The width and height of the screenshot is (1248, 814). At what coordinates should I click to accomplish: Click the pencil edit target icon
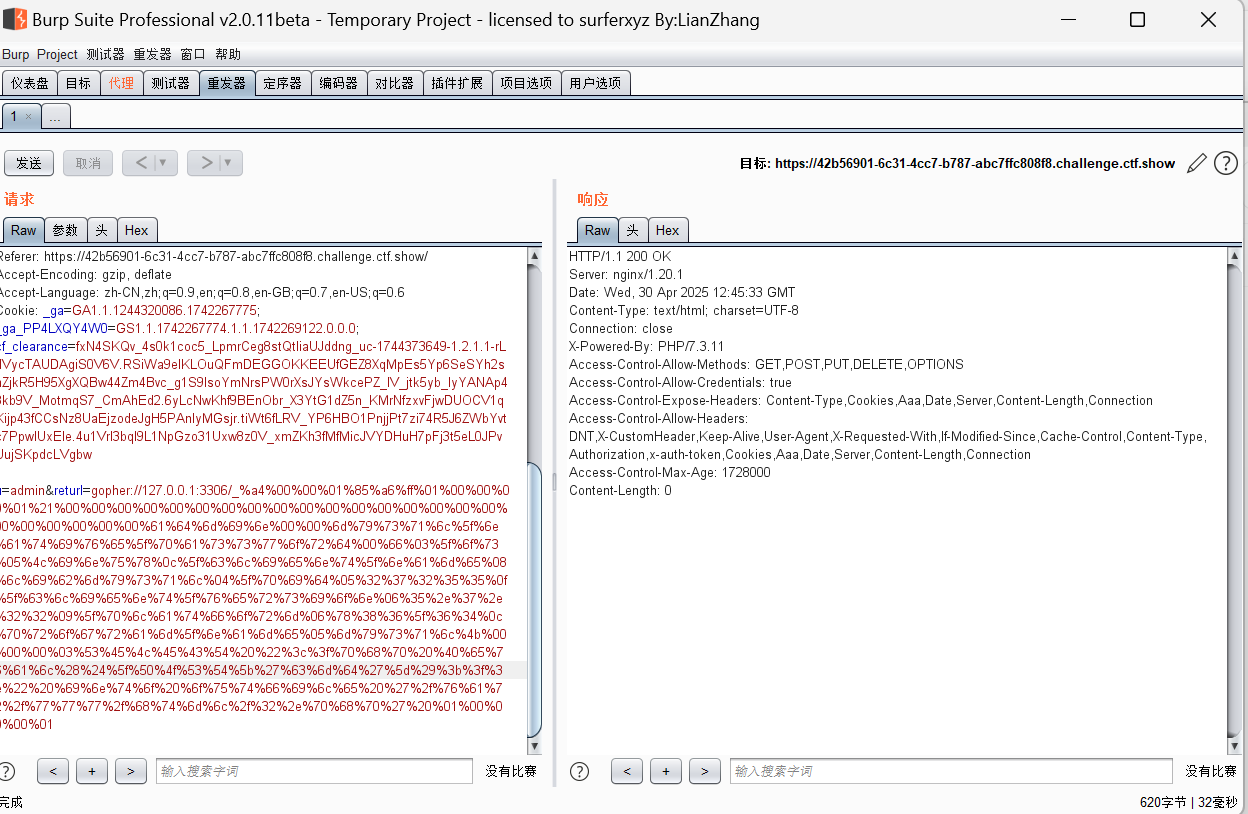pos(1196,163)
